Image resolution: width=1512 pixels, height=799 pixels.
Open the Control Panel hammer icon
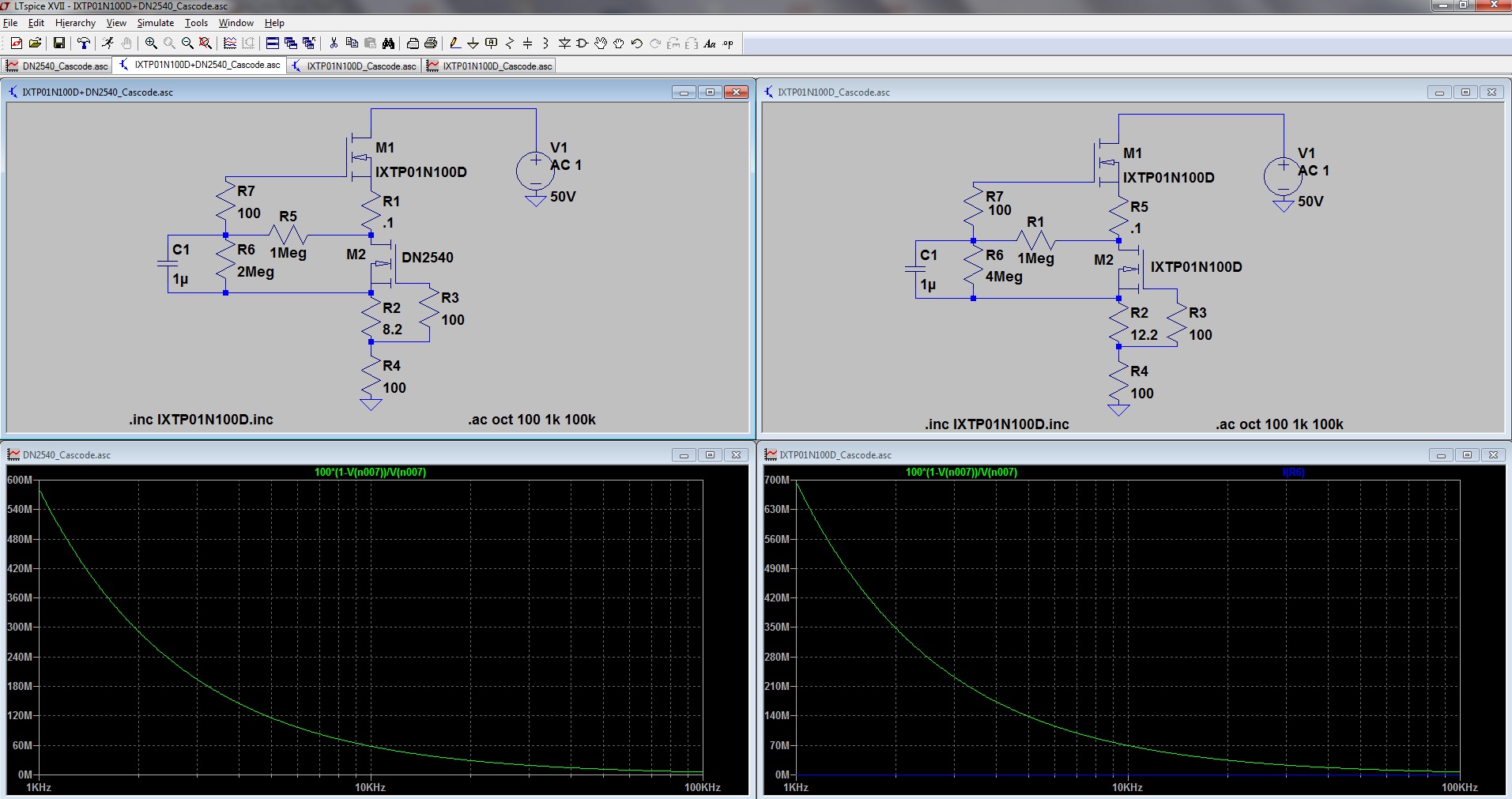83,43
